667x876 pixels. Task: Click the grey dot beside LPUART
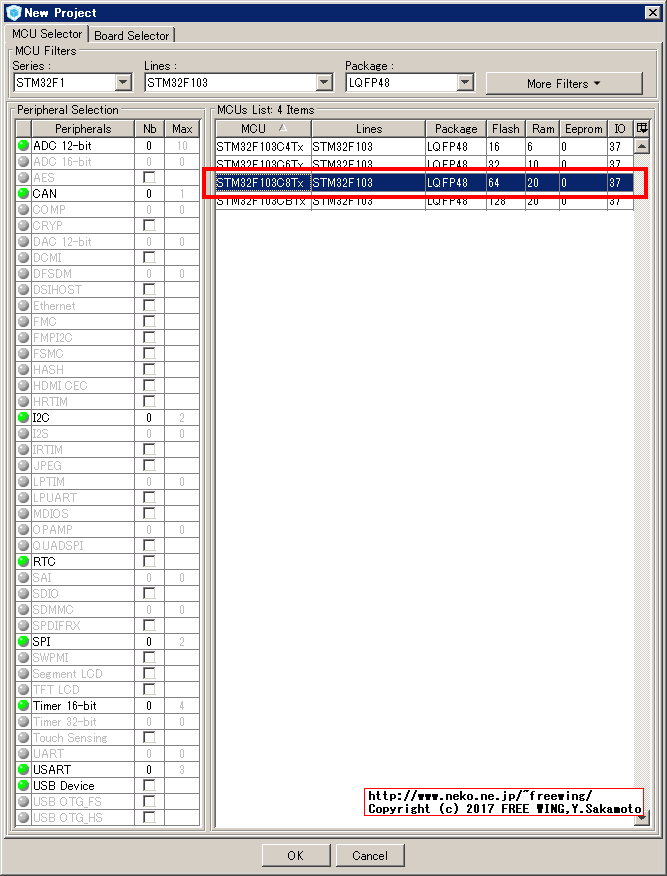pyautogui.click(x=23, y=497)
